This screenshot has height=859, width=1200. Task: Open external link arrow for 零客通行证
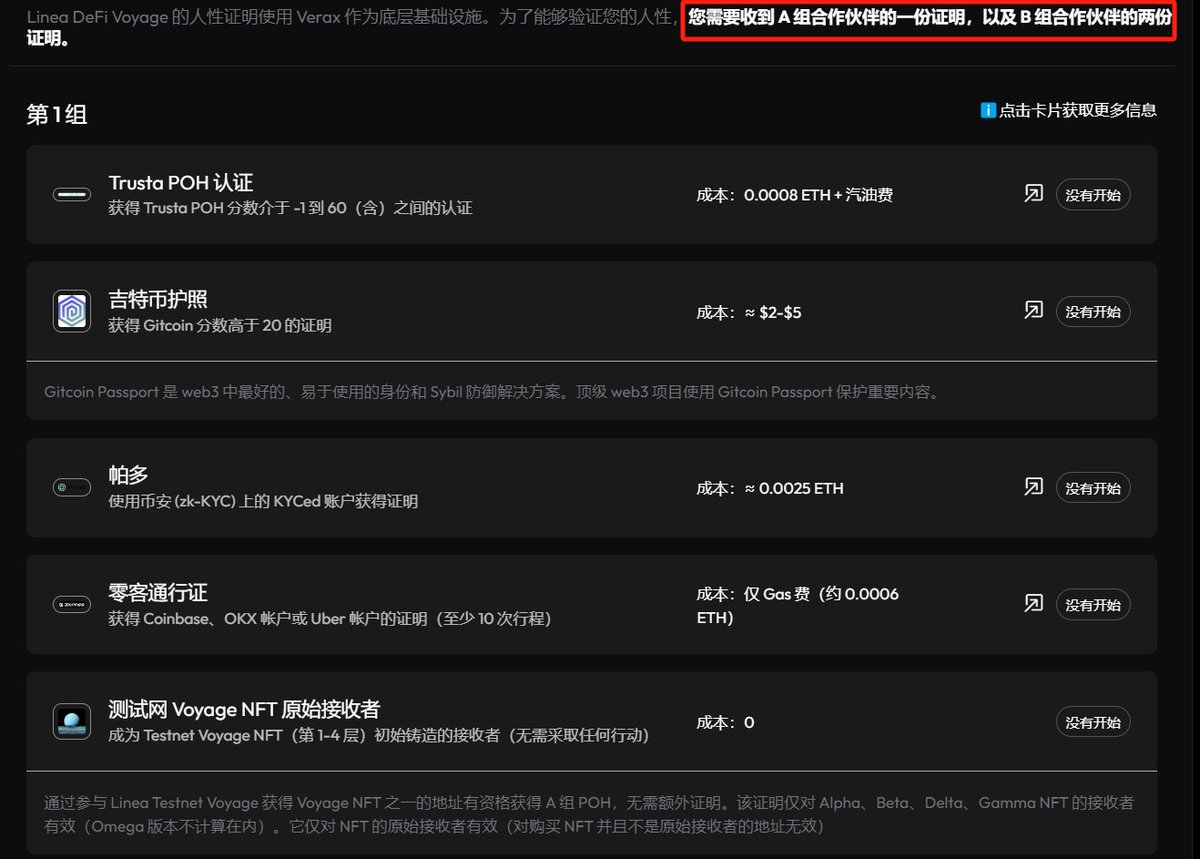coord(1034,604)
